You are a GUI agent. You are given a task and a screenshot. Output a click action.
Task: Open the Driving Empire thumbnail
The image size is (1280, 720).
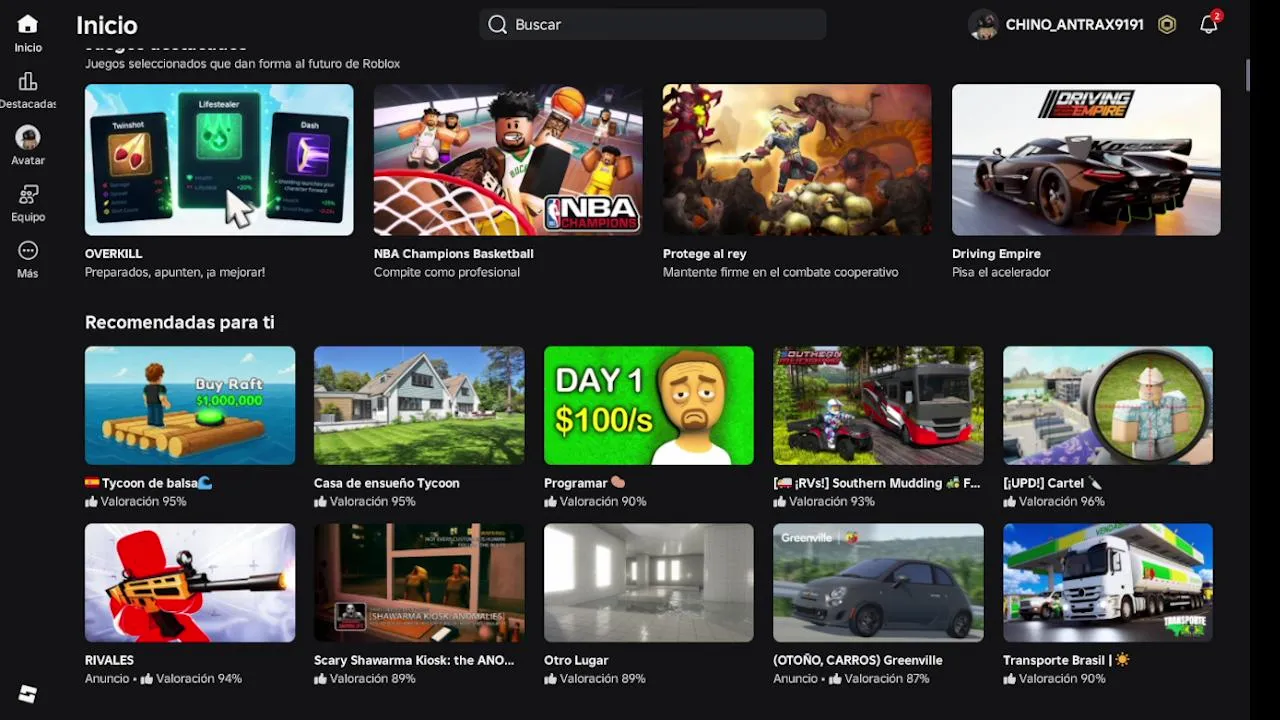tap(1086, 160)
